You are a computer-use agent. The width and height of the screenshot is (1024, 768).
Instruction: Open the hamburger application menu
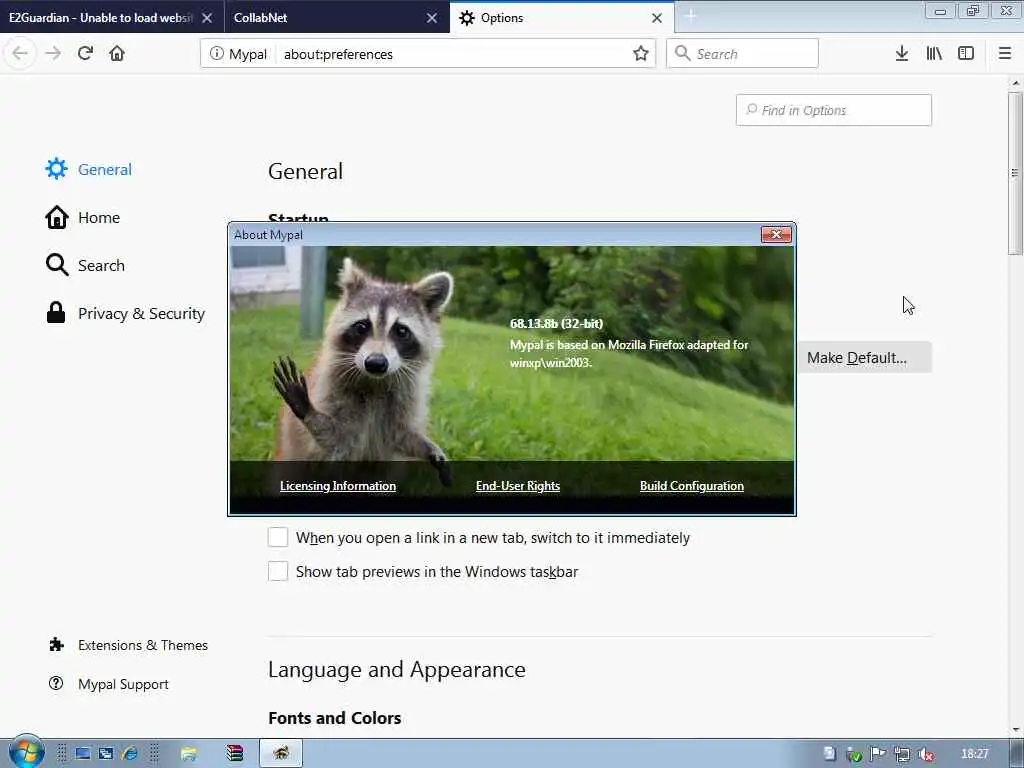click(1004, 54)
